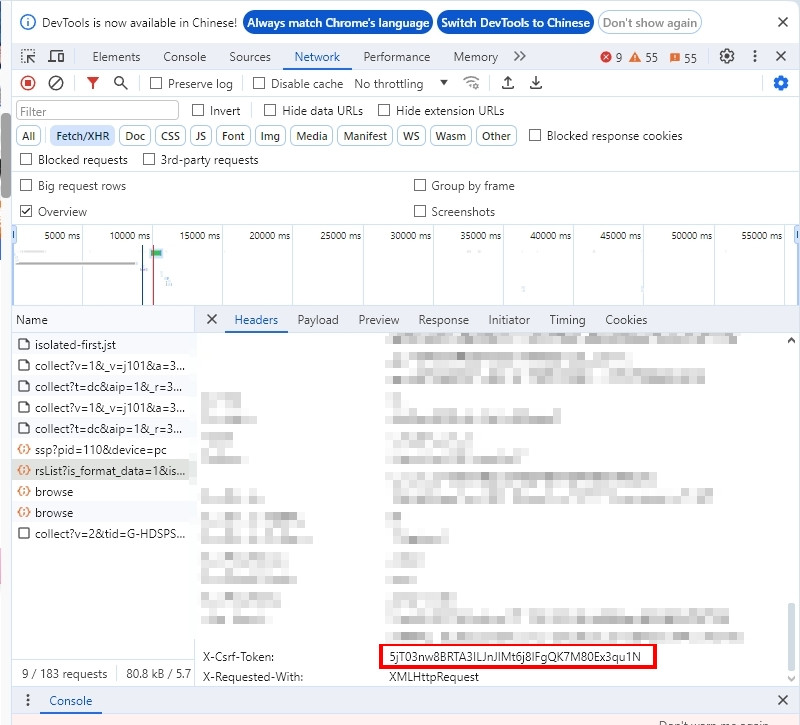Import HAR file upload icon

pos(508,83)
